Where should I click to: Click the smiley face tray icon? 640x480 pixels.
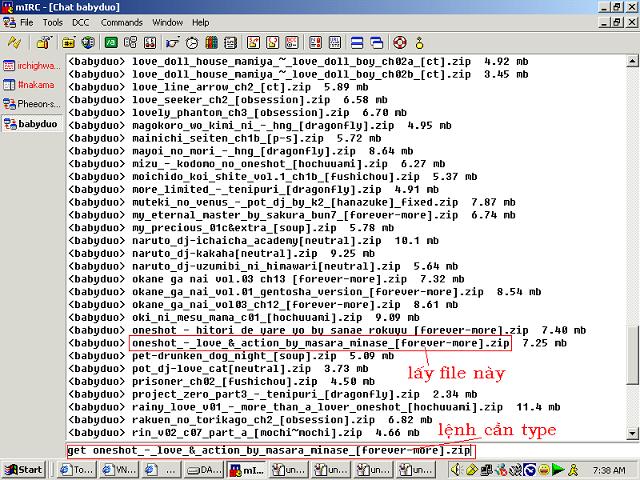click(x=544, y=470)
